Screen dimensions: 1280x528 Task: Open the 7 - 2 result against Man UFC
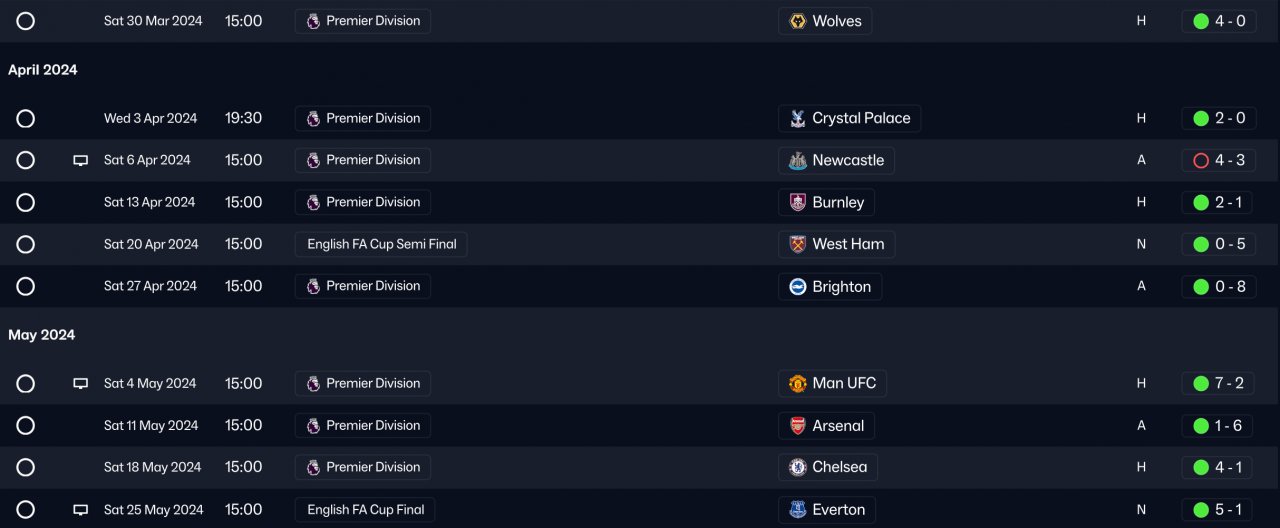[x=1218, y=383]
